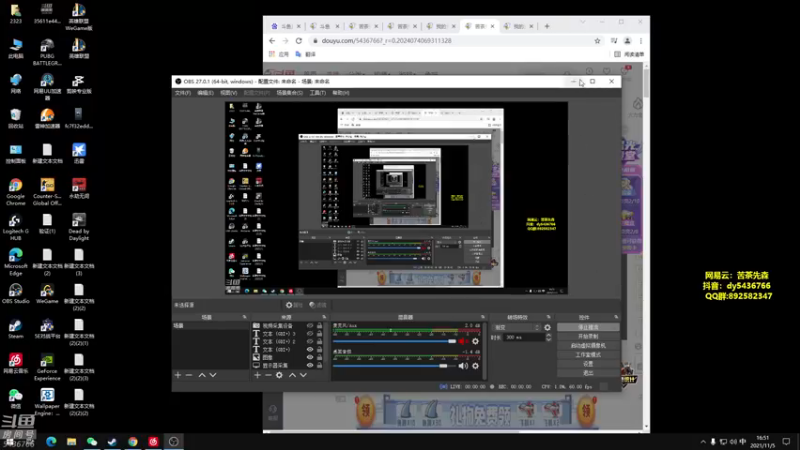Open 麦克风/Aux mixer gear settings

pyautogui.click(x=476, y=341)
